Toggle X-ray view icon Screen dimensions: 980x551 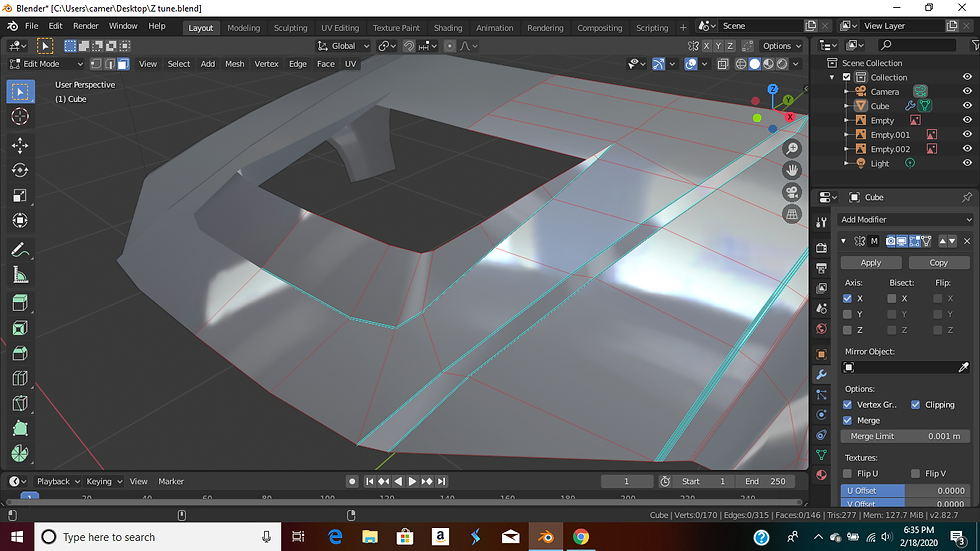click(723, 64)
